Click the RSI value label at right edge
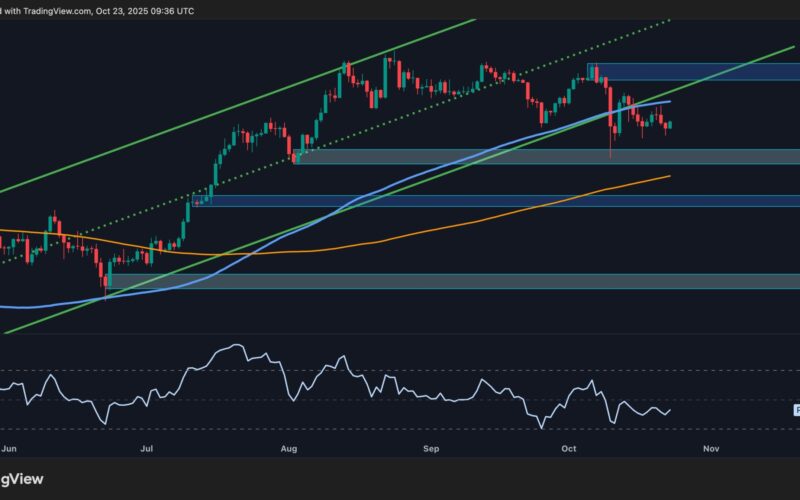 click(797, 410)
